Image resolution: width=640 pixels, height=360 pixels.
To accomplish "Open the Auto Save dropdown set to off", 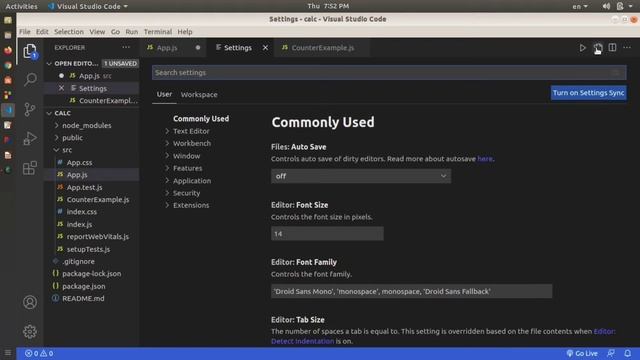I will click(x=361, y=176).
